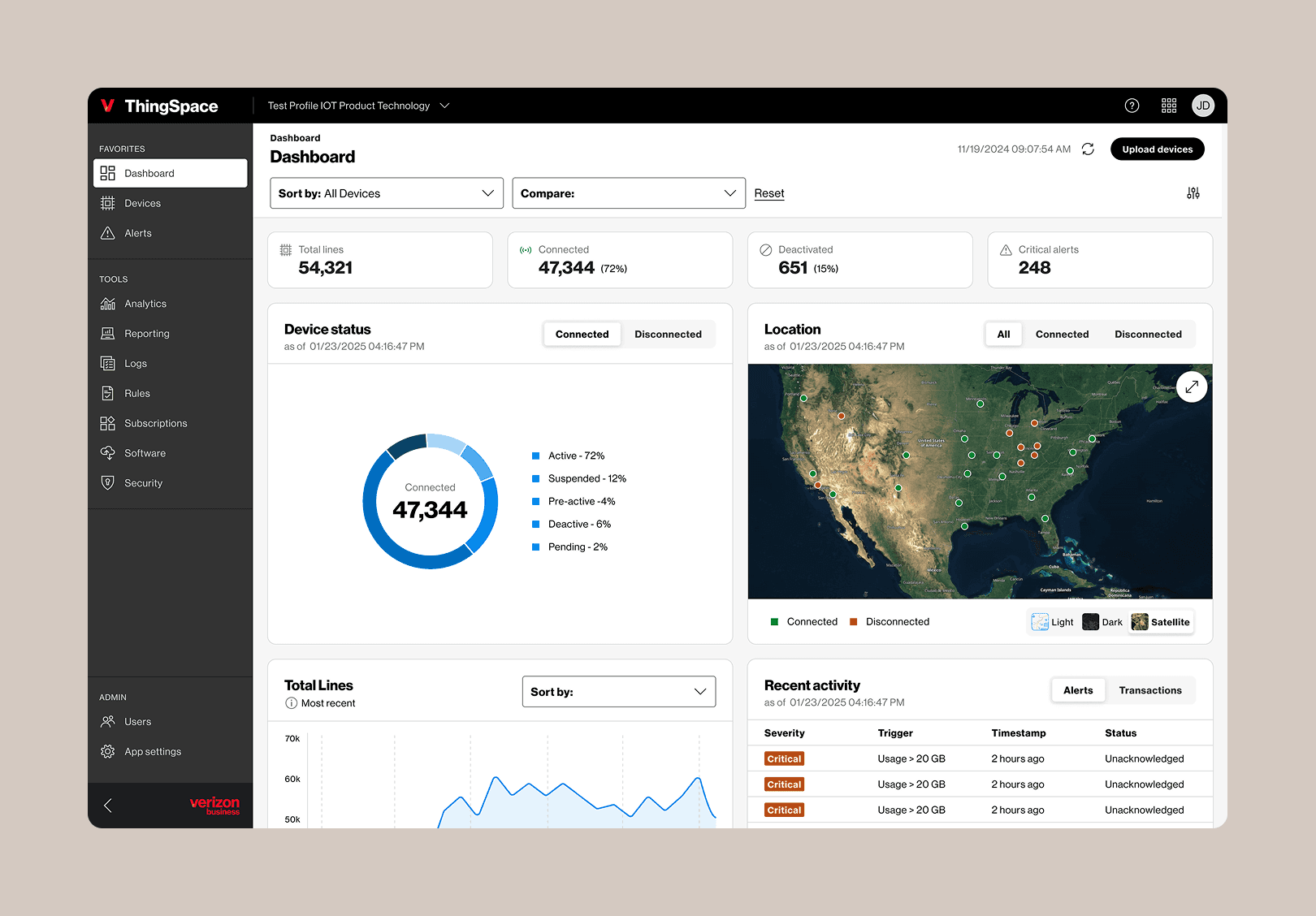Open the Sort by: All Devices dropdown
1316x916 pixels.
386,192
